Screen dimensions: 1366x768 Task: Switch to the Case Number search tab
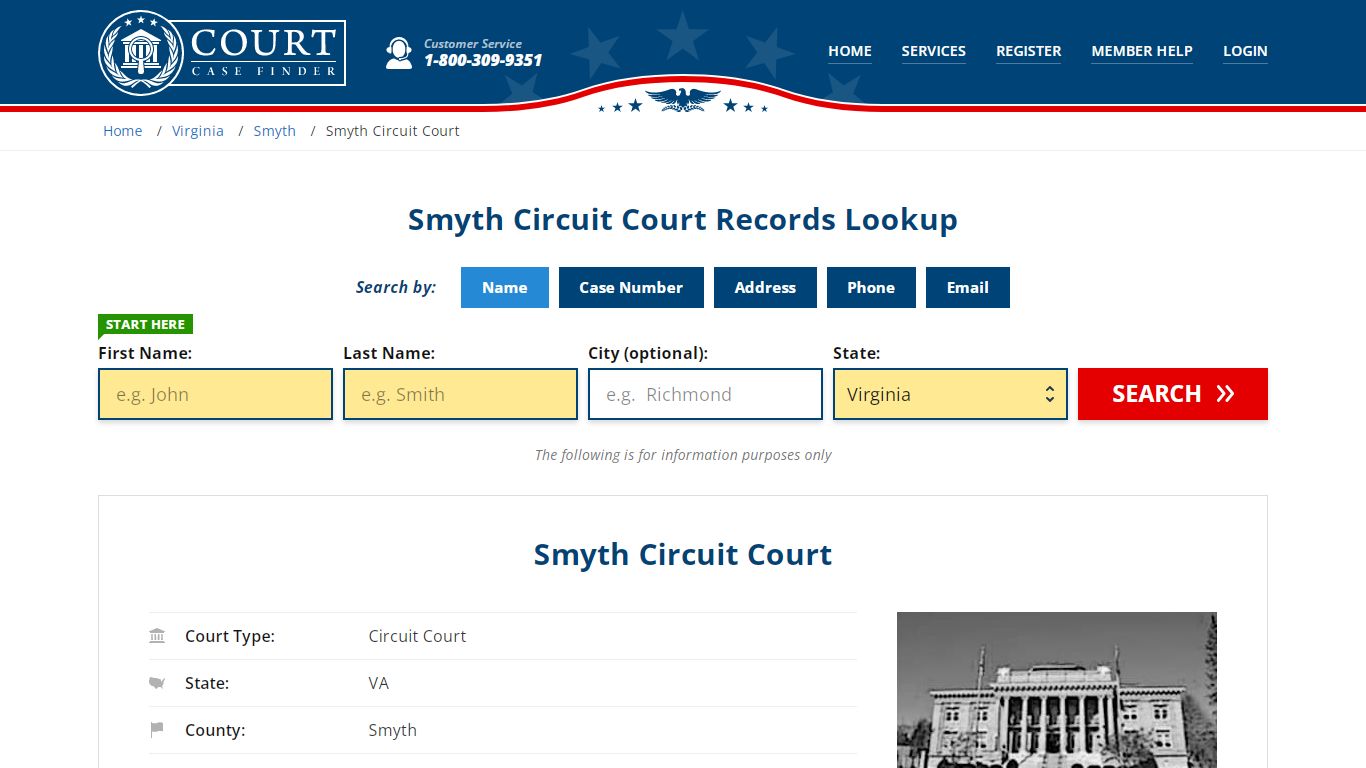(631, 287)
